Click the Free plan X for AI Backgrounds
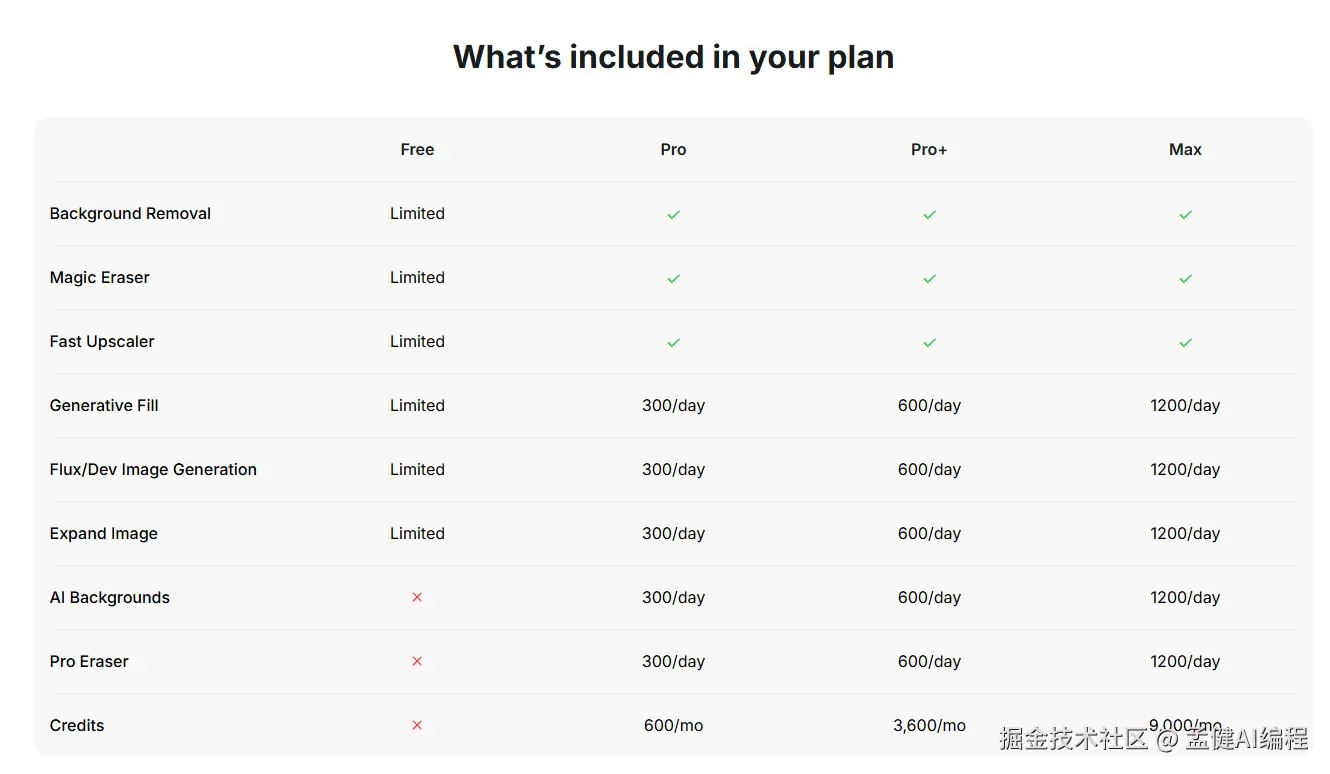This screenshot has width=1330, height=774. 417,597
